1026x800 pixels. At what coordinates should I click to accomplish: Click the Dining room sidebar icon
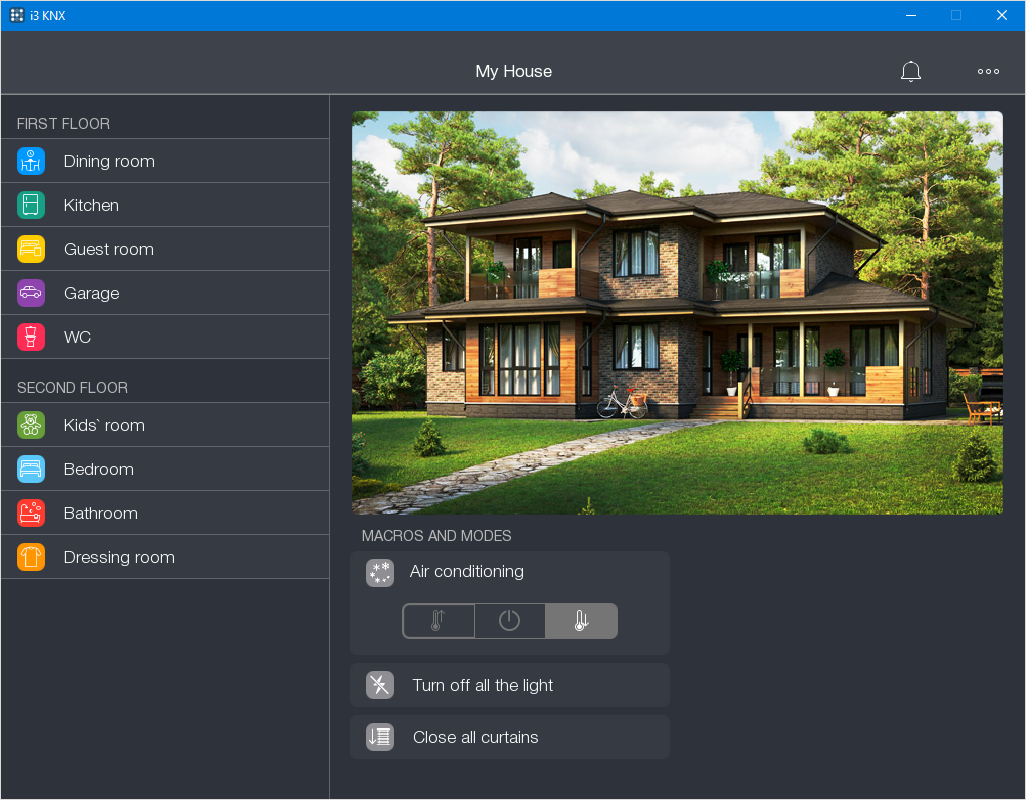pyautogui.click(x=30, y=160)
